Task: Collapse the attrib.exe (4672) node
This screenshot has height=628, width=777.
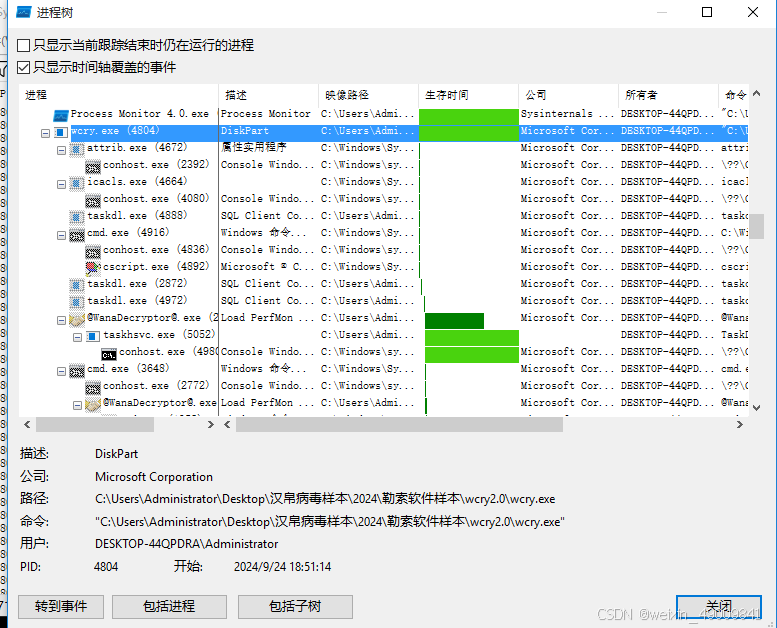Action: point(61,150)
